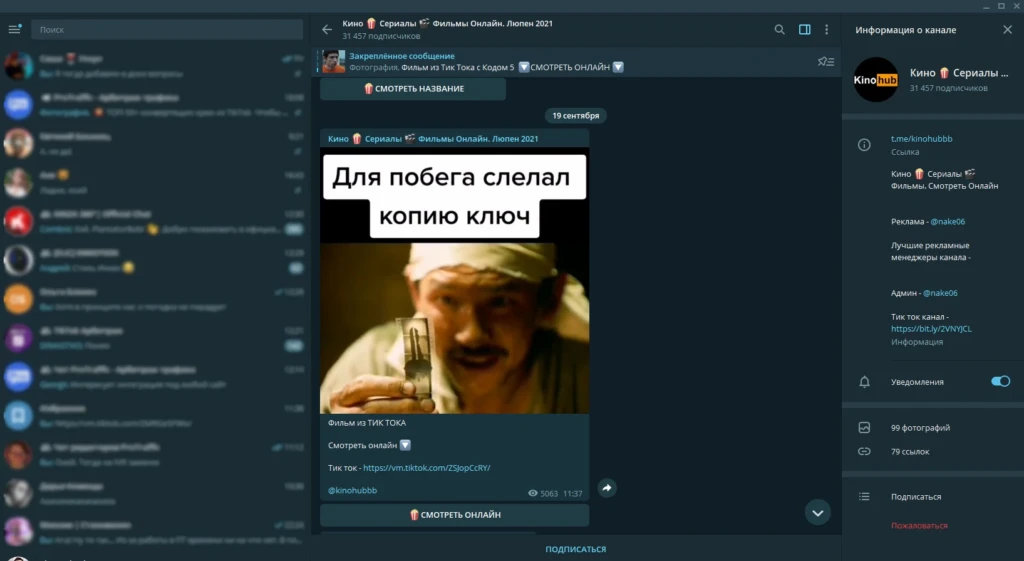Image resolution: width=1024 pixels, height=561 pixels.
Task: Toggle the Уведомления notifications switch
Action: tap(1000, 381)
